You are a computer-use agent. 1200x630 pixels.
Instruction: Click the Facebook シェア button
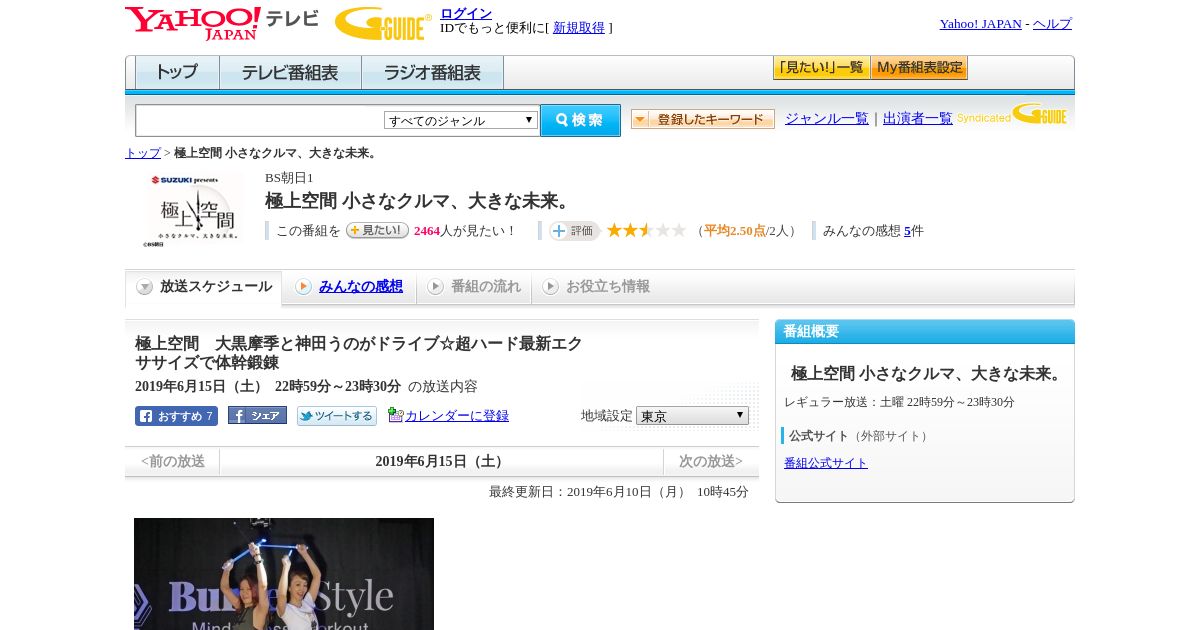257,415
